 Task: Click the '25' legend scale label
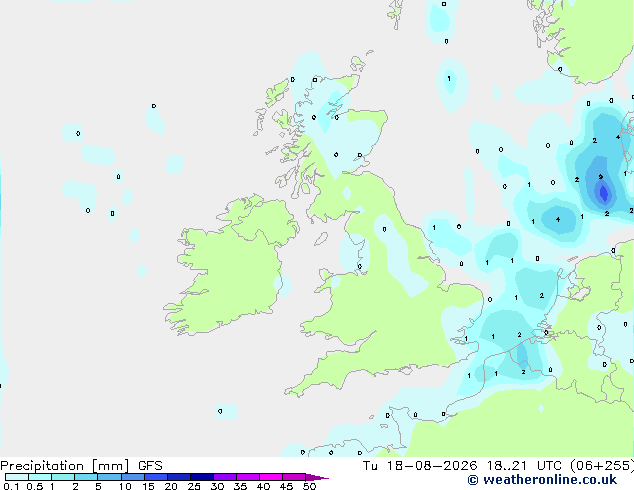coord(194,486)
